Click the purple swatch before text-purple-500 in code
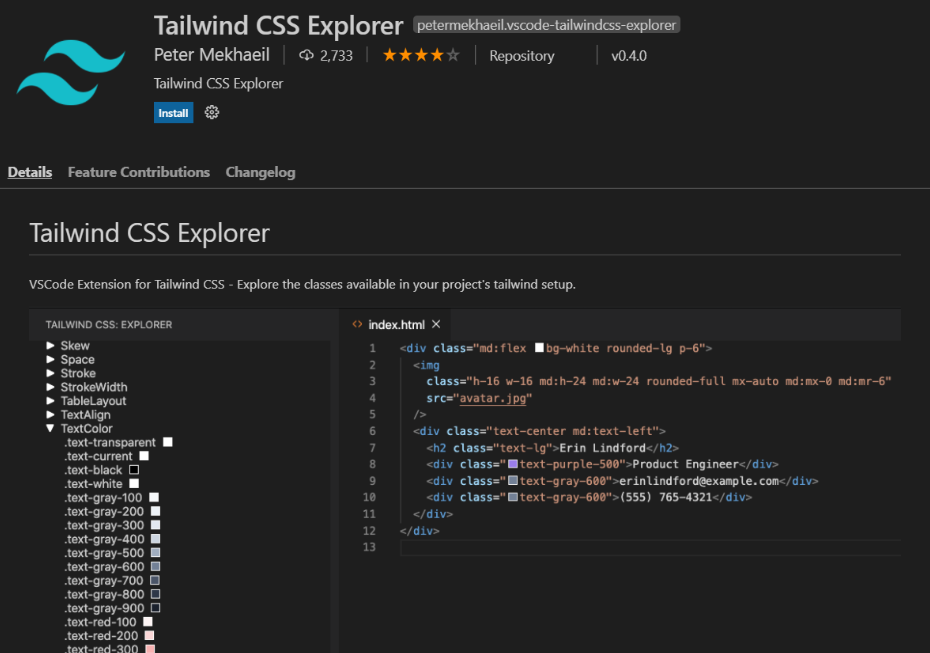 coord(513,463)
